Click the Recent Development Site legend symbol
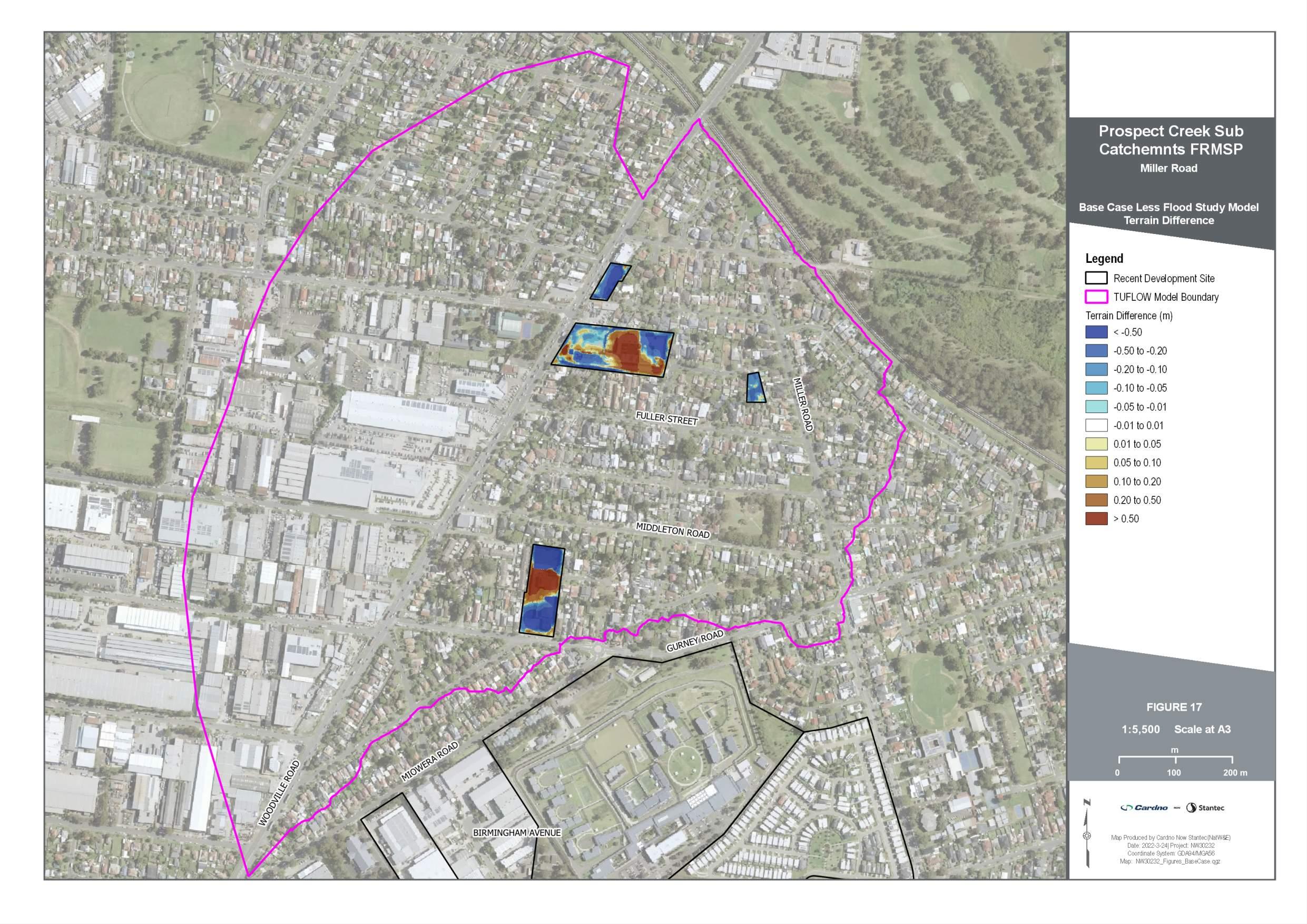This screenshot has height=924, width=1307. 1096,278
